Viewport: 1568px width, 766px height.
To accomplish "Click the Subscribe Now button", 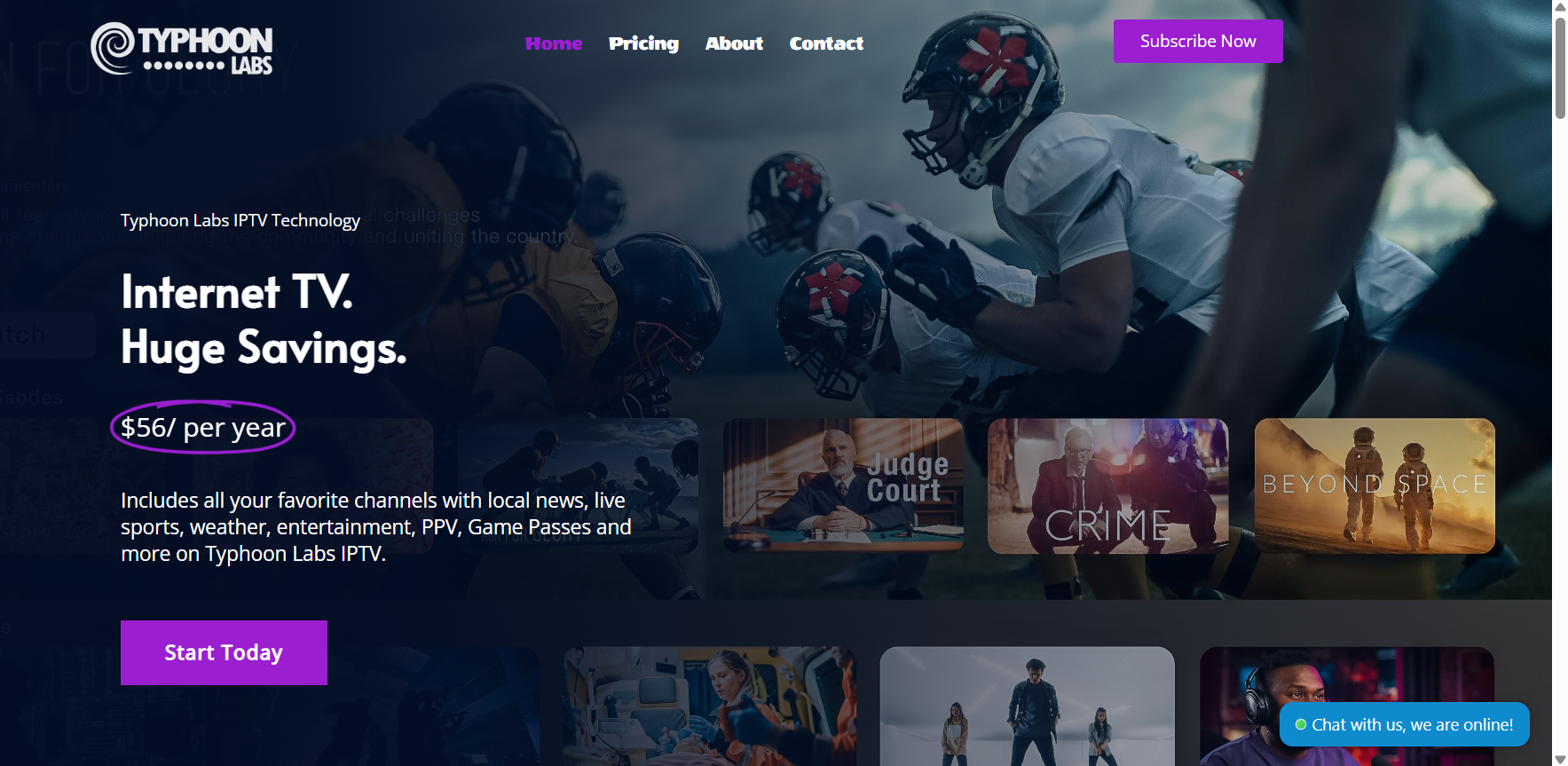I will tap(1198, 41).
